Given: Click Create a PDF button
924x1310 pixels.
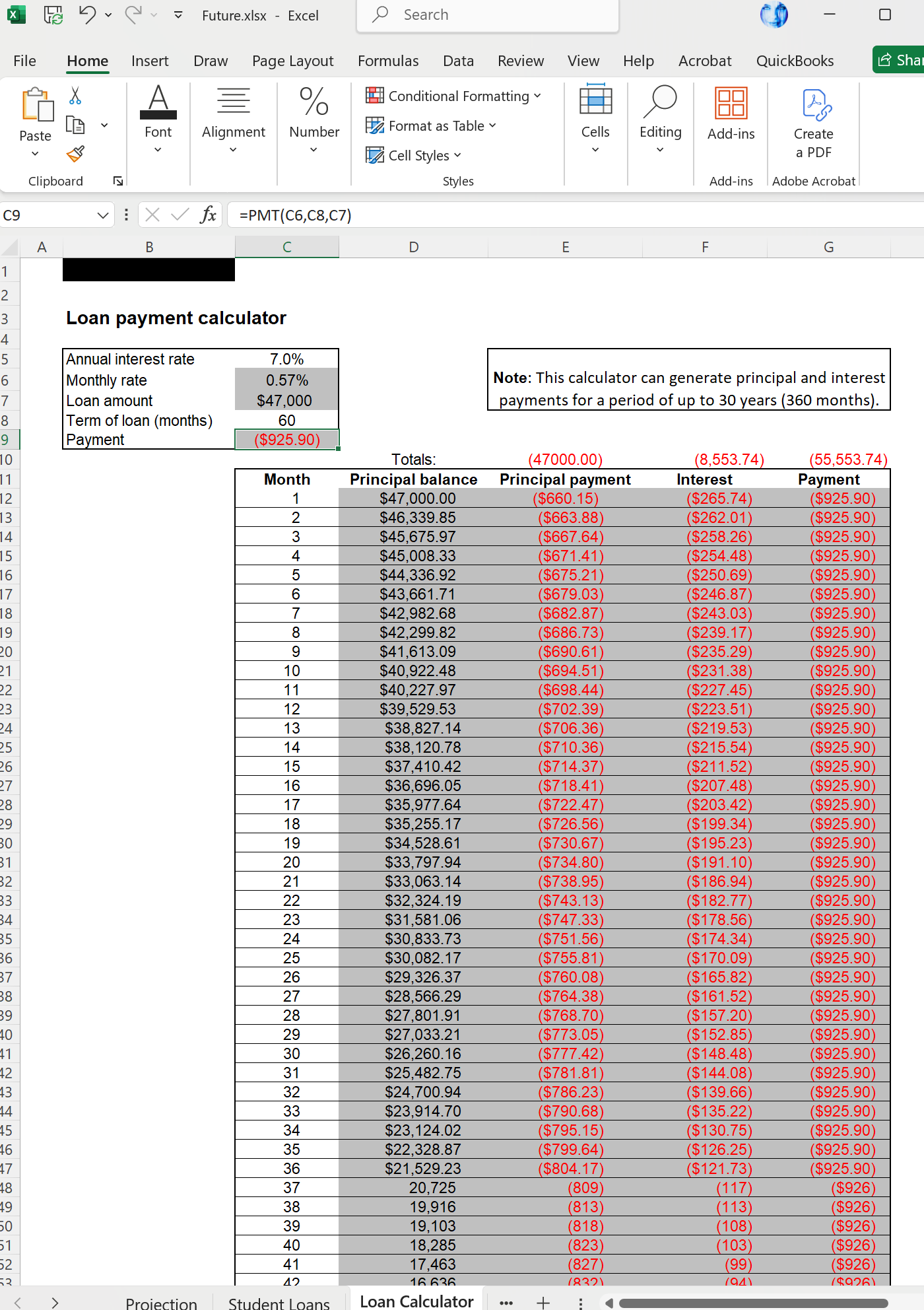Looking at the screenshot, I should point(814,123).
